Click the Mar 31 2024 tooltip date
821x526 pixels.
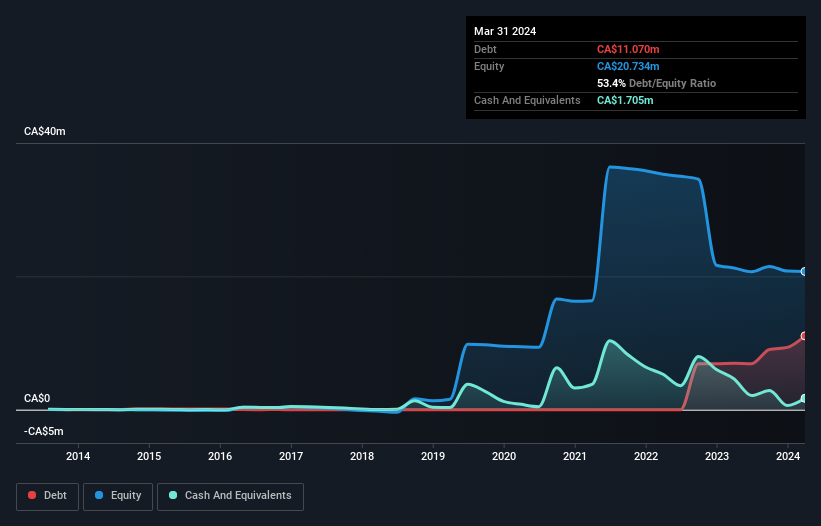(x=505, y=31)
